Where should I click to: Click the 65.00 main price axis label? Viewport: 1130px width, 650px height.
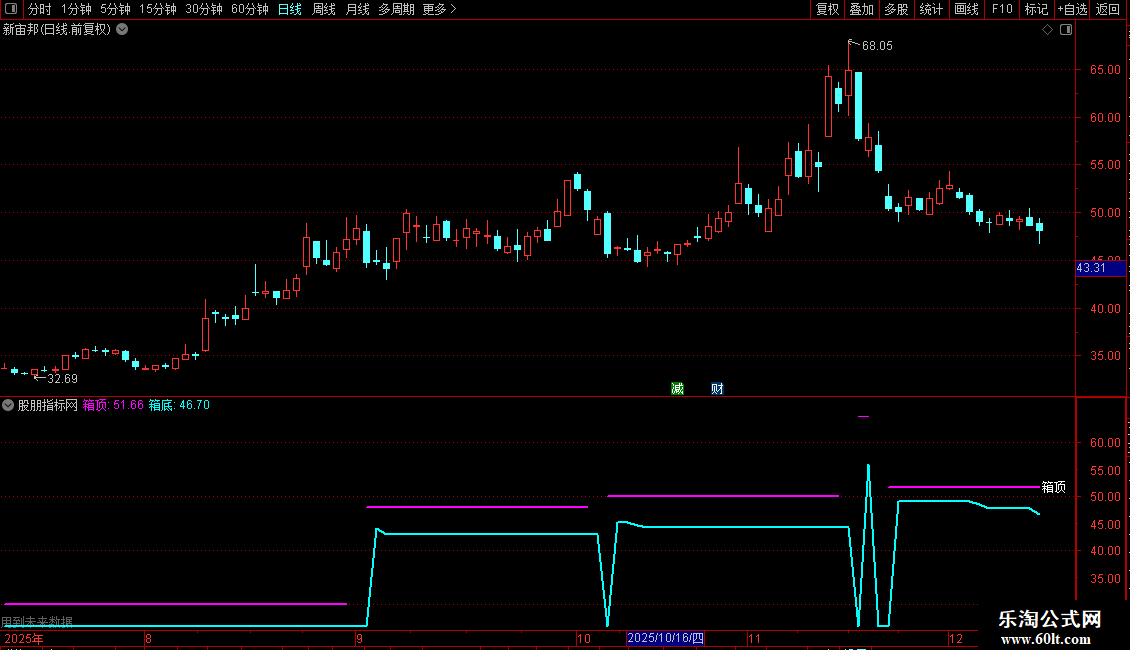(1105, 70)
